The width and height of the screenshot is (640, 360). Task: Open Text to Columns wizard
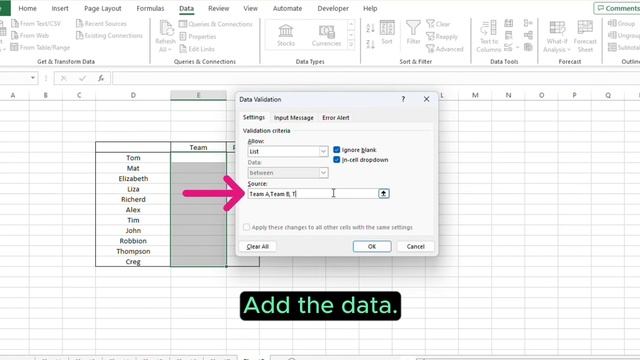click(x=489, y=36)
